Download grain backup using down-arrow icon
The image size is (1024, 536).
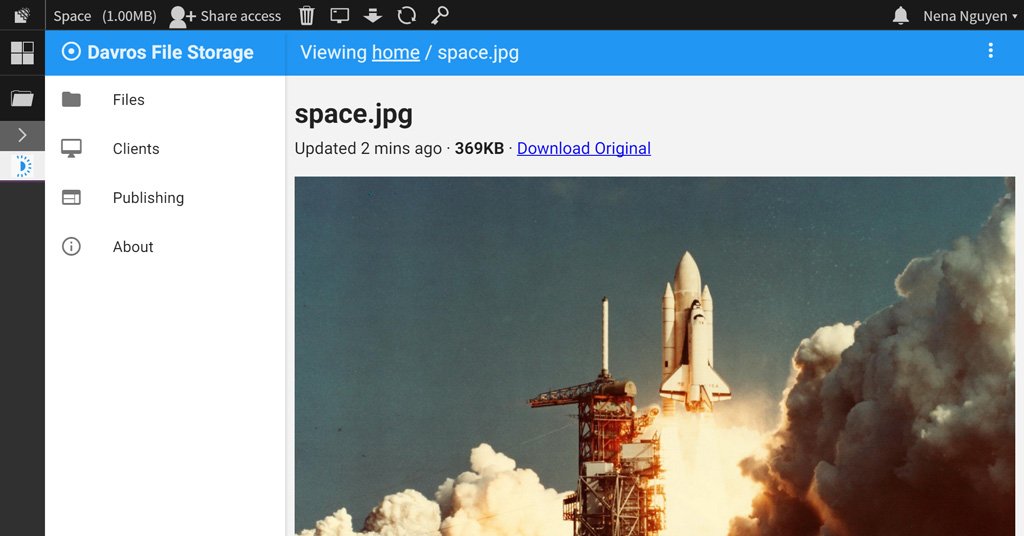373,15
